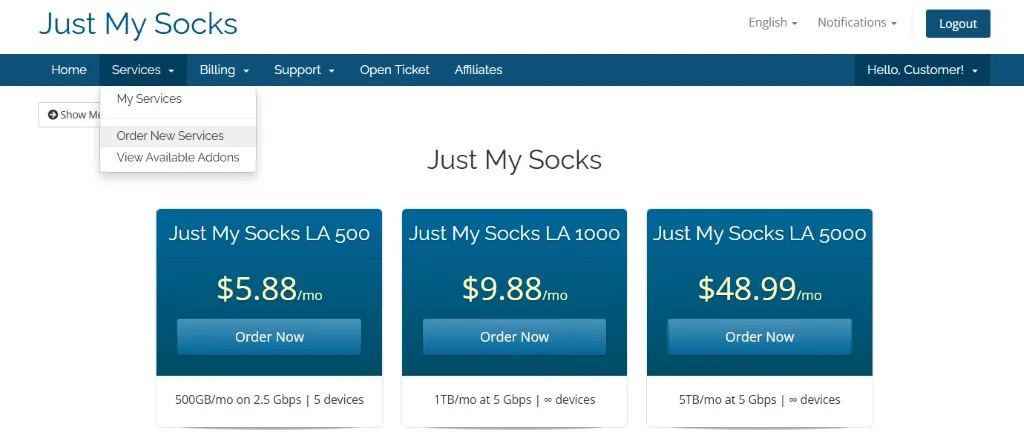This screenshot has height=447, width=1024.
Task: Select View Available Addons entry
Action: click(x=178, y=157)
